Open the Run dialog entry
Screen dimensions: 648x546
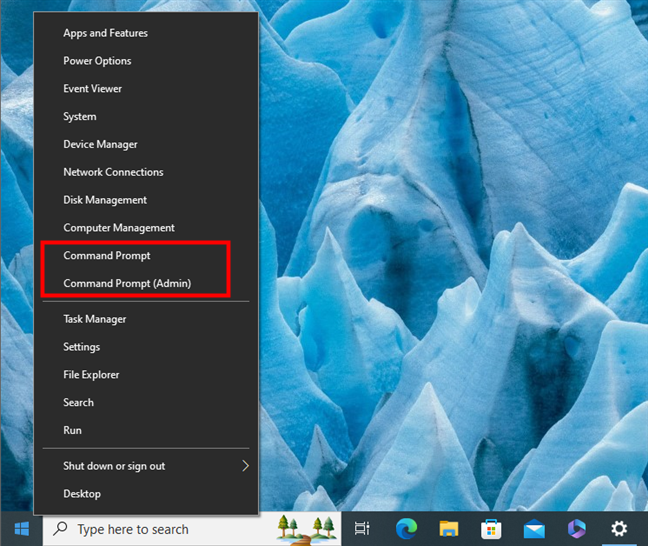click(146, 430)
